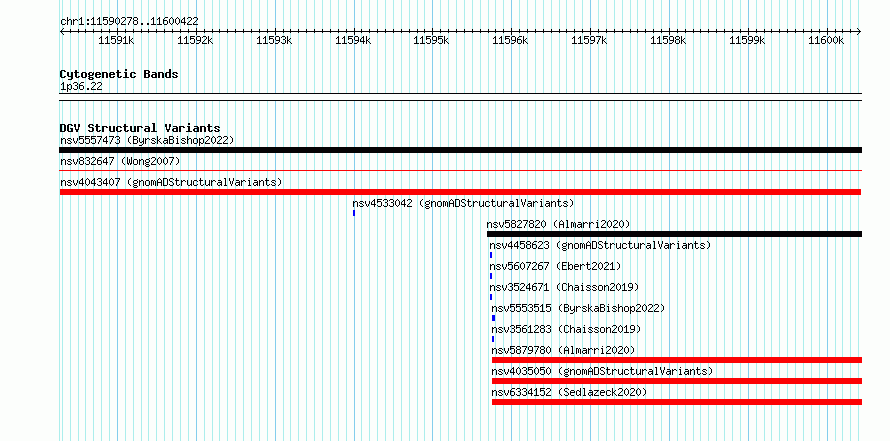Click the DGV Structural Variants track title
Image resolution: width=890 pixels, height=441 pixels.
(140, 128)
